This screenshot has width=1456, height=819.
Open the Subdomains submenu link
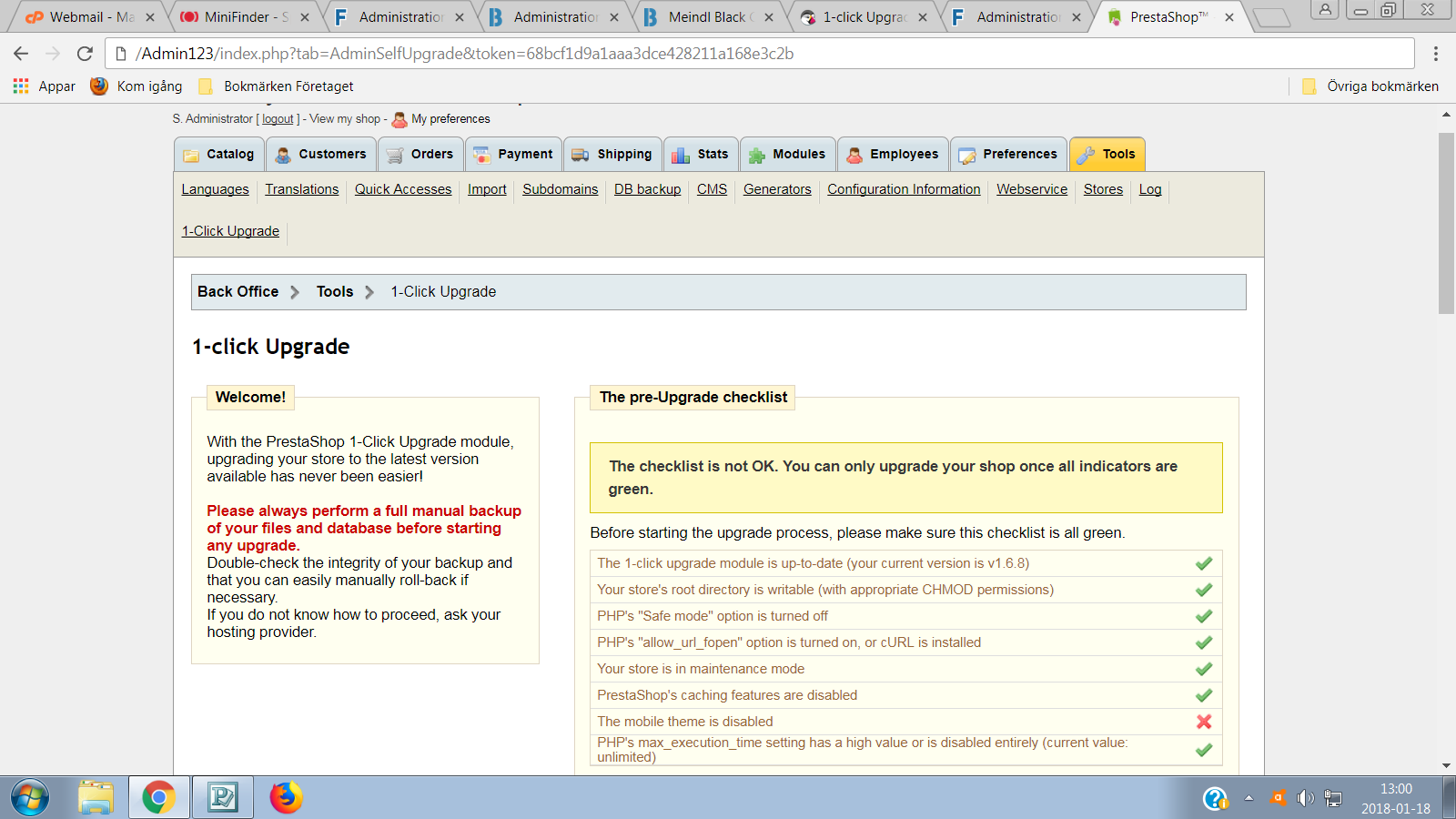(561, 189)
